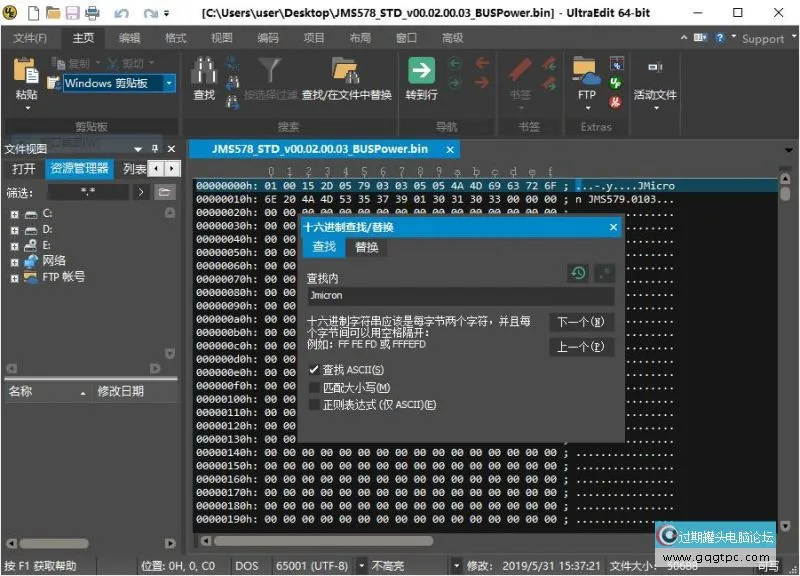Open the FTP tool in Extras
This screenshot has height=576, width=800.
click(x=586, y=72)
